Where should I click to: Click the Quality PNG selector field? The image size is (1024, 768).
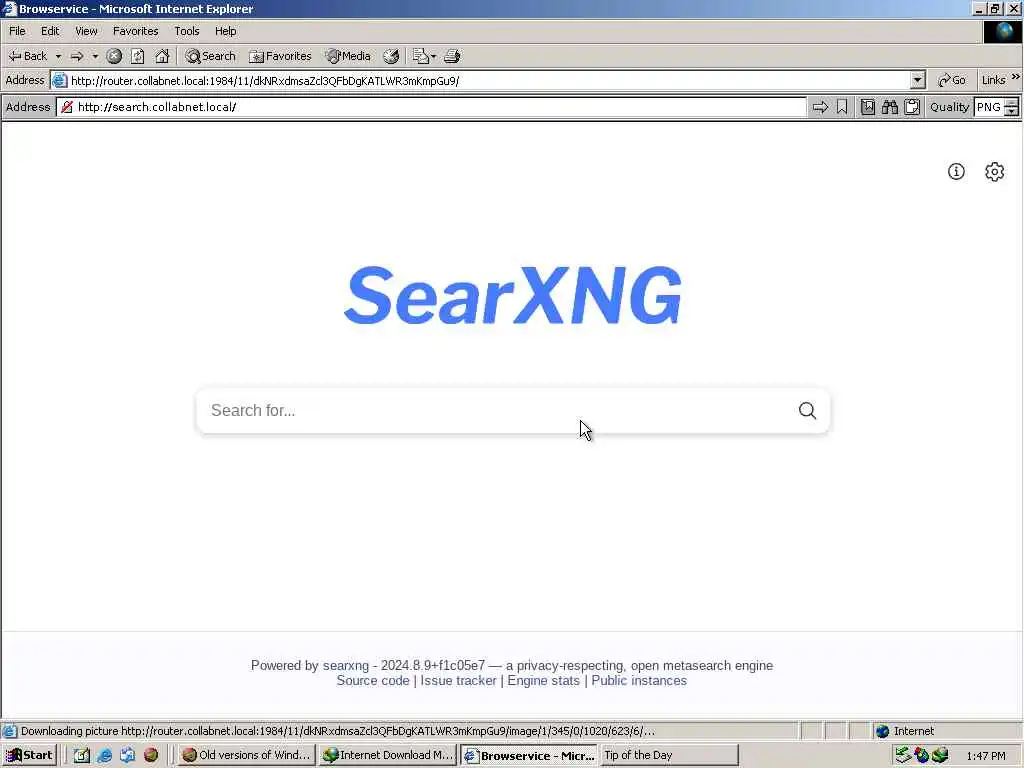pos(989,107)
